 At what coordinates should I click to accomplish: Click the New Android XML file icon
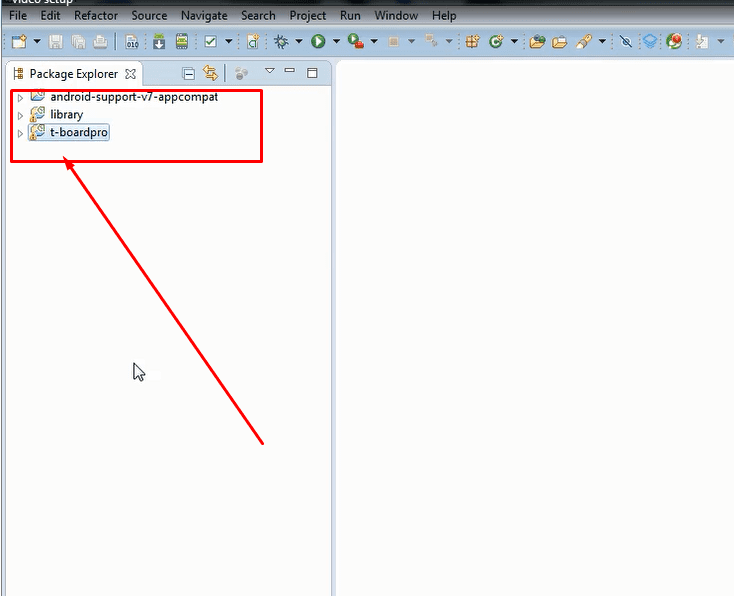click(253, 42)
